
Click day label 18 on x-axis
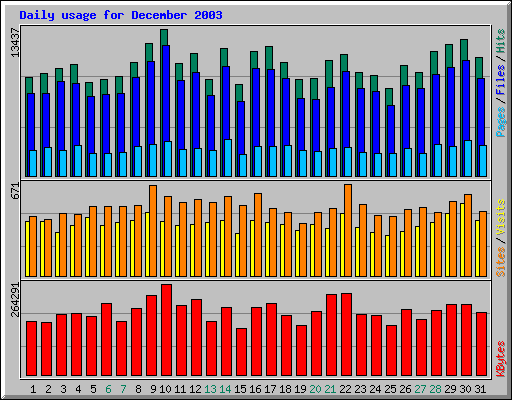(285, 389)
